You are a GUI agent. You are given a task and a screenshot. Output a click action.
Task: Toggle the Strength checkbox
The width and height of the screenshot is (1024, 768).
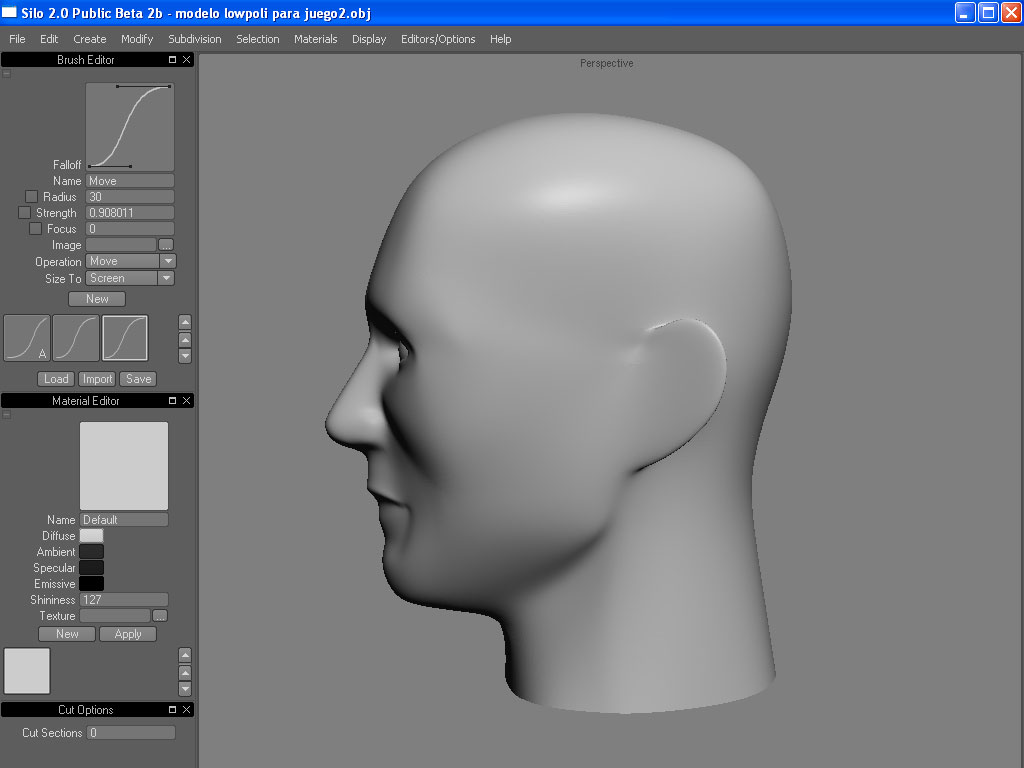click(25, 213)
